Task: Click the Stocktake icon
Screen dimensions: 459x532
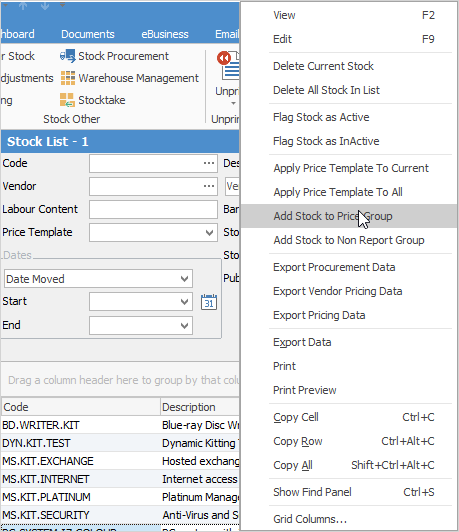Action: pos(67,100)
